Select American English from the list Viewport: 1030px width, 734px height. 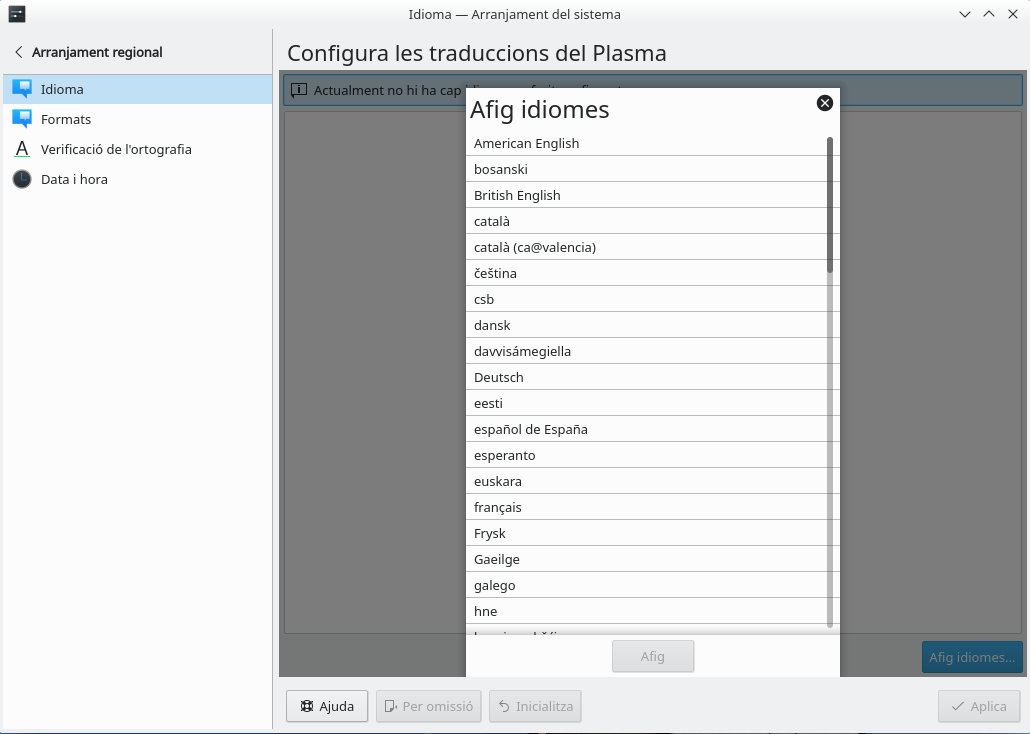(x=526, y=143)
